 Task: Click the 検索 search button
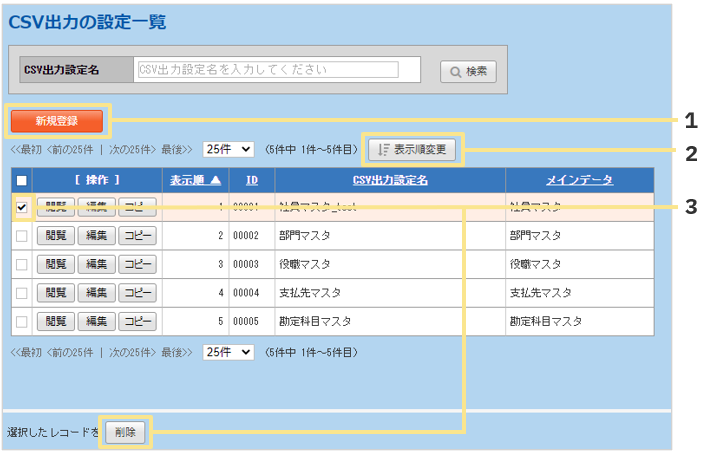(468, 71)
